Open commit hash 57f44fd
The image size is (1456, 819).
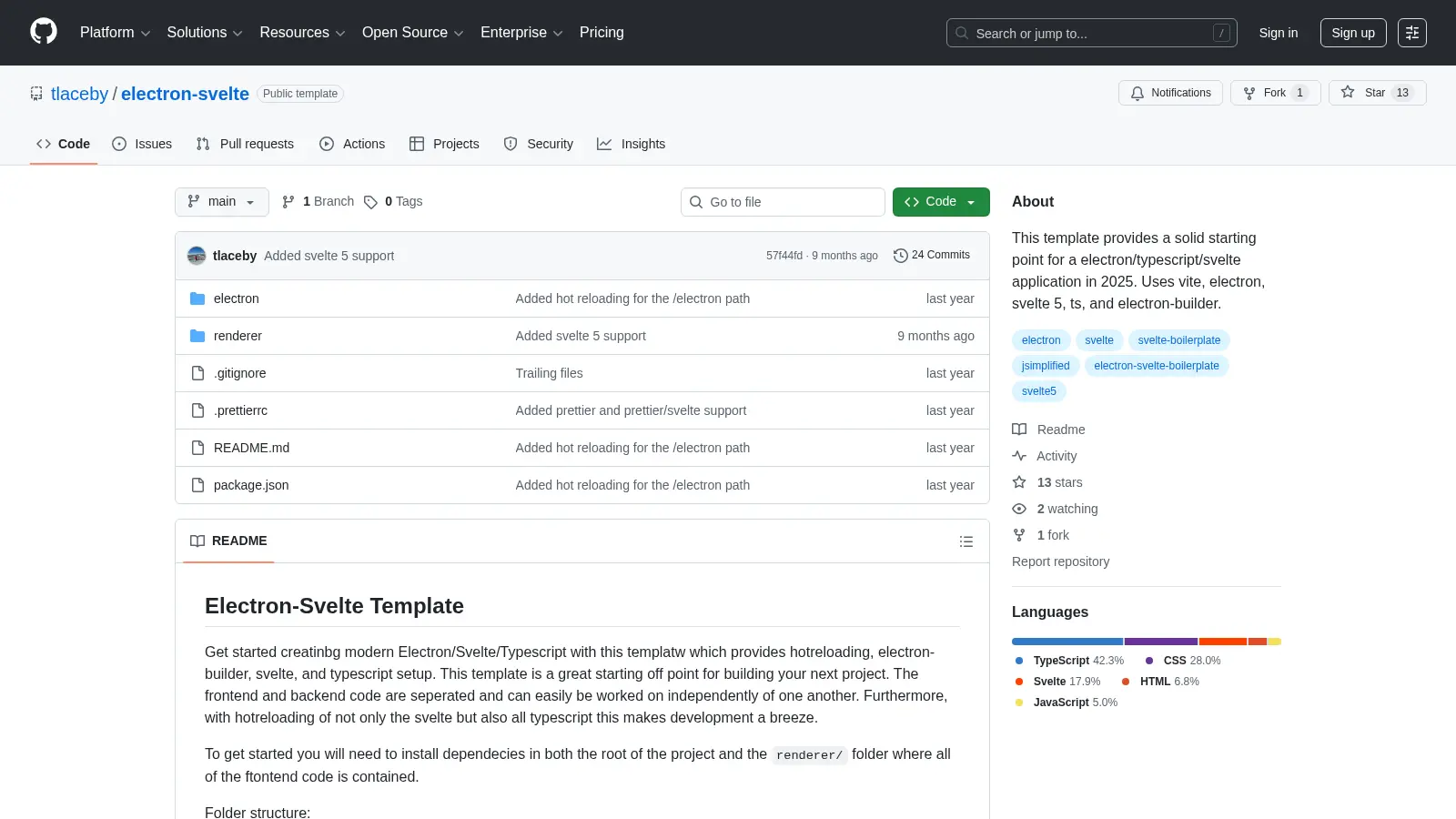point(784,256)
